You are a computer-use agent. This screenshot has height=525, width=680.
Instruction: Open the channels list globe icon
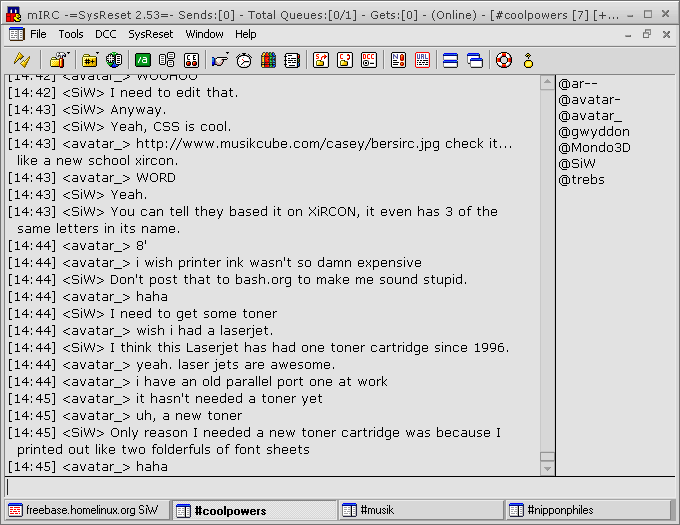[x=114, y=60]
